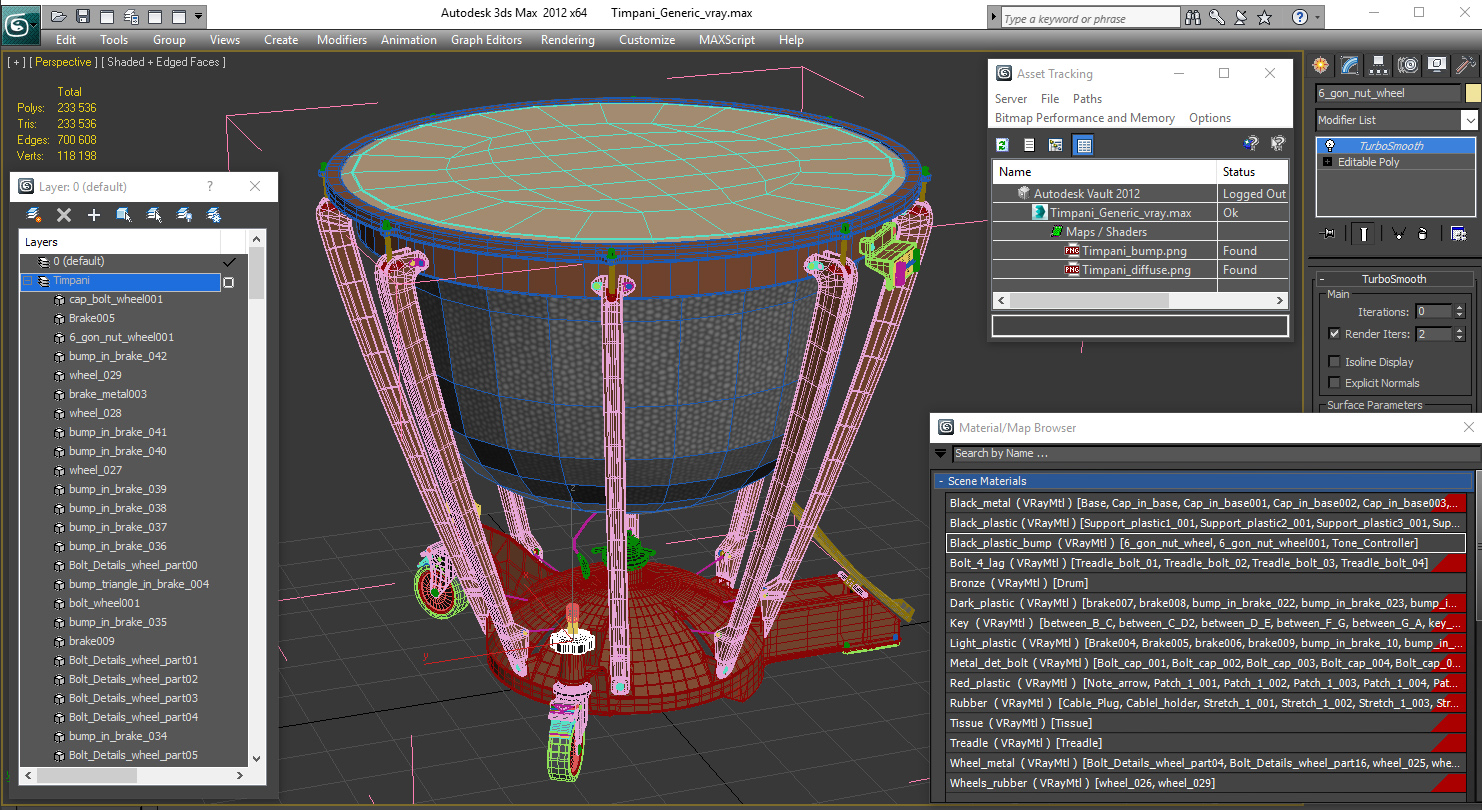Switch to the Modify command panel
The height and width of the screenshot is (810, 1482).
point(1350,65)
